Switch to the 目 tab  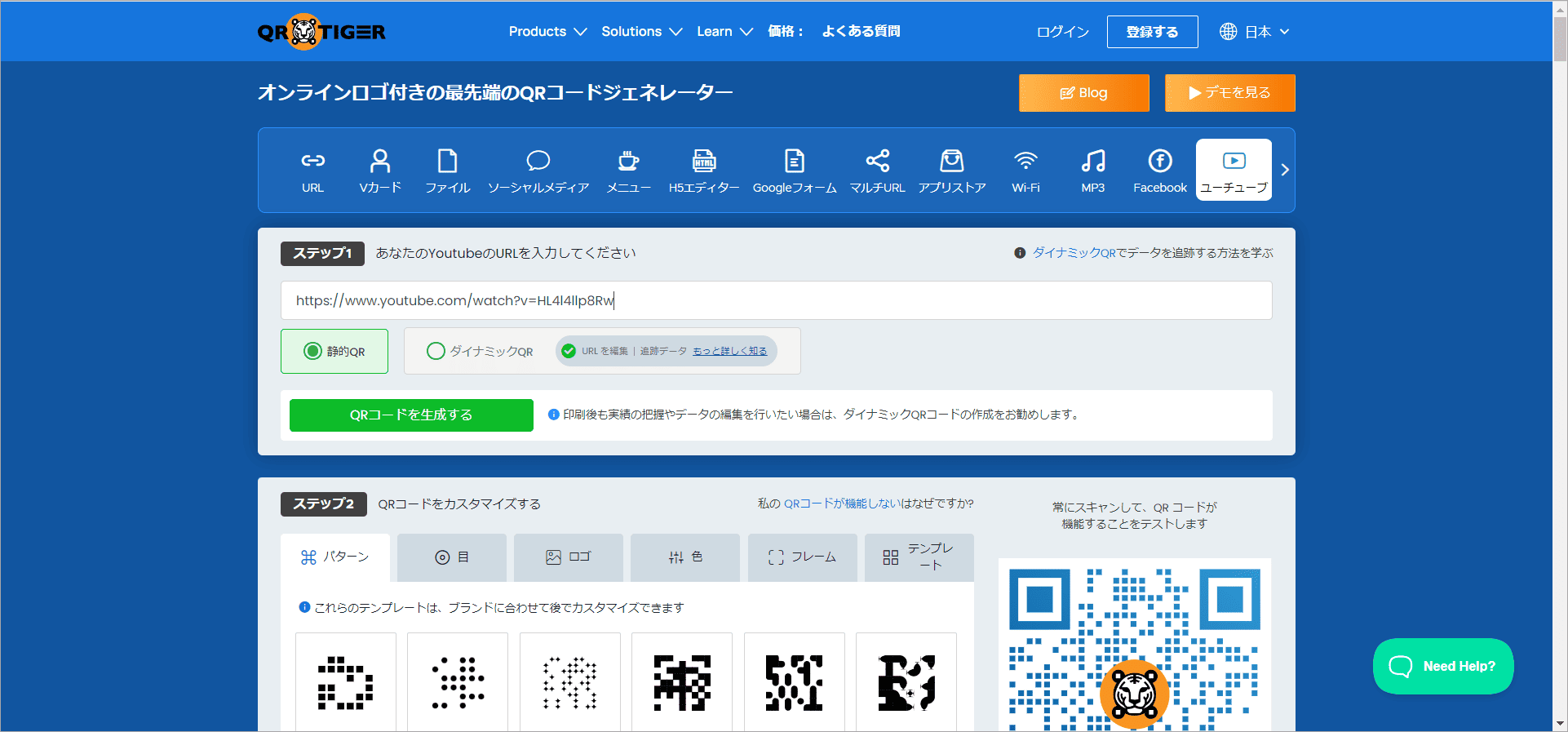[452, 557]
